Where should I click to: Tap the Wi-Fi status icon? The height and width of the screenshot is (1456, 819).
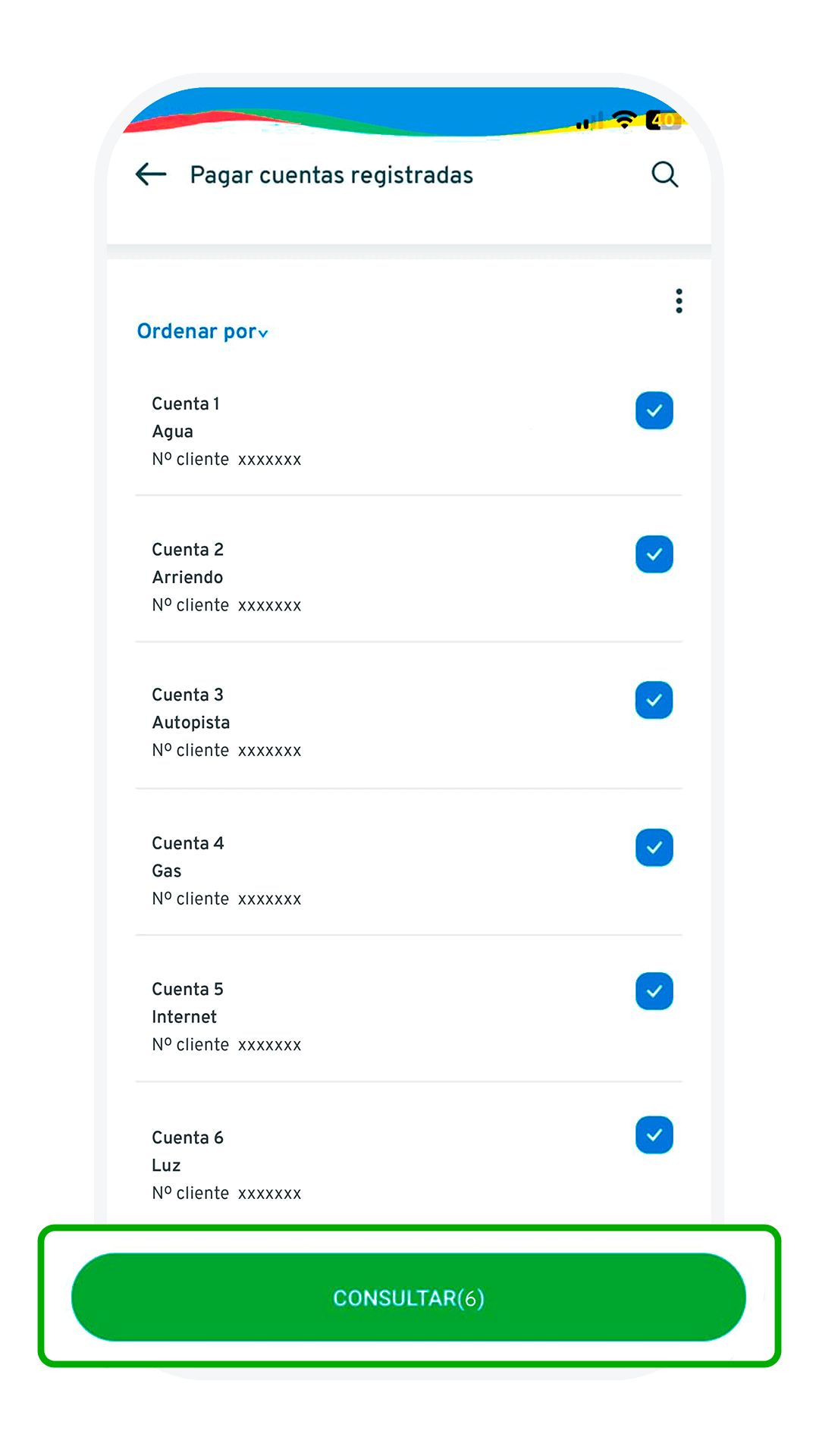click(x=624, y=120)
